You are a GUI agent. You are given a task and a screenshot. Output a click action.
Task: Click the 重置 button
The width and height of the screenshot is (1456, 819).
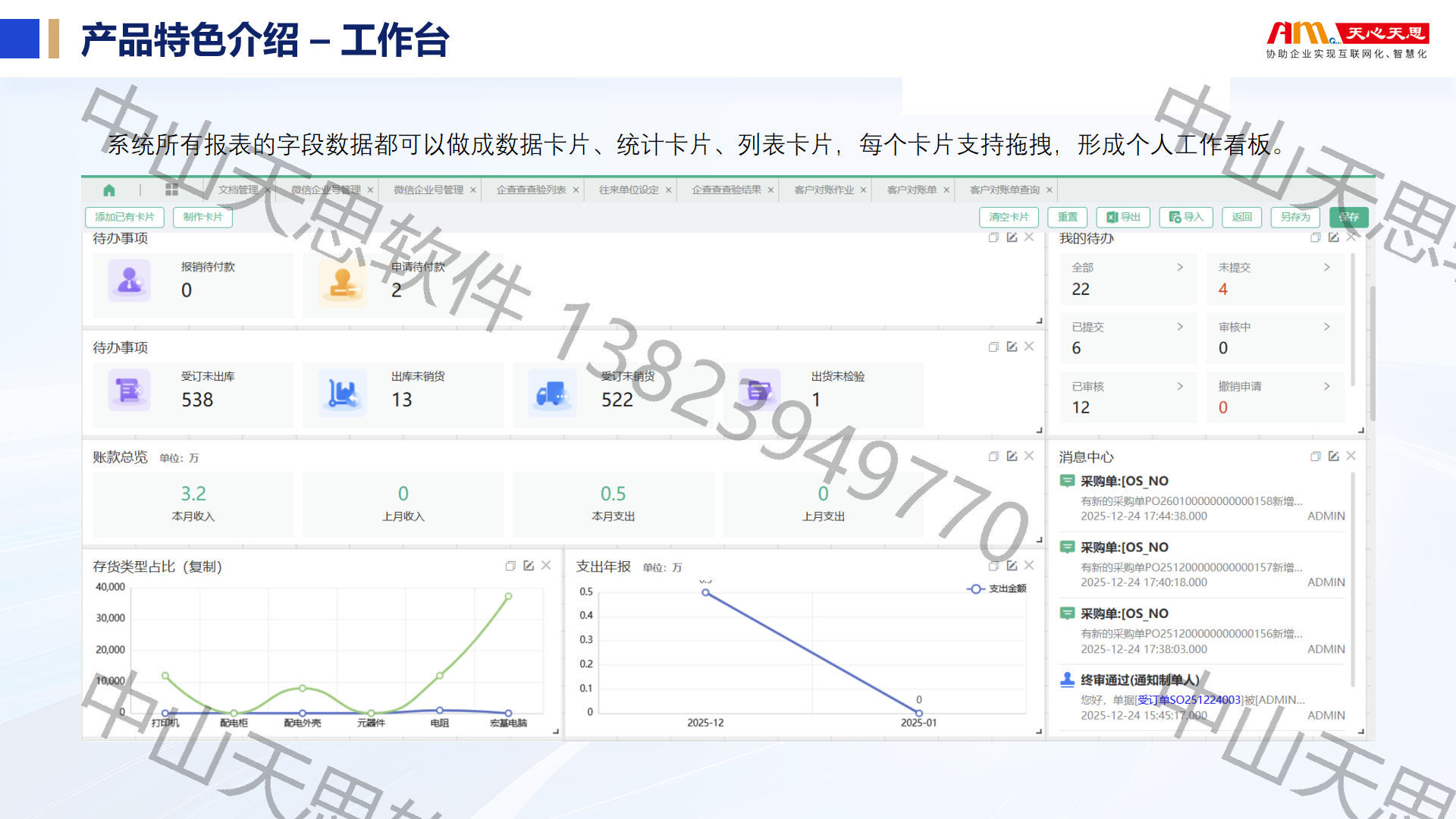pos(1068,217)
